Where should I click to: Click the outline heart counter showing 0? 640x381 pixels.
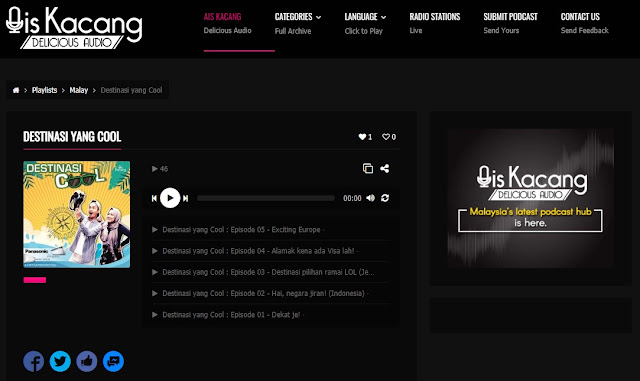pos(389,137)
